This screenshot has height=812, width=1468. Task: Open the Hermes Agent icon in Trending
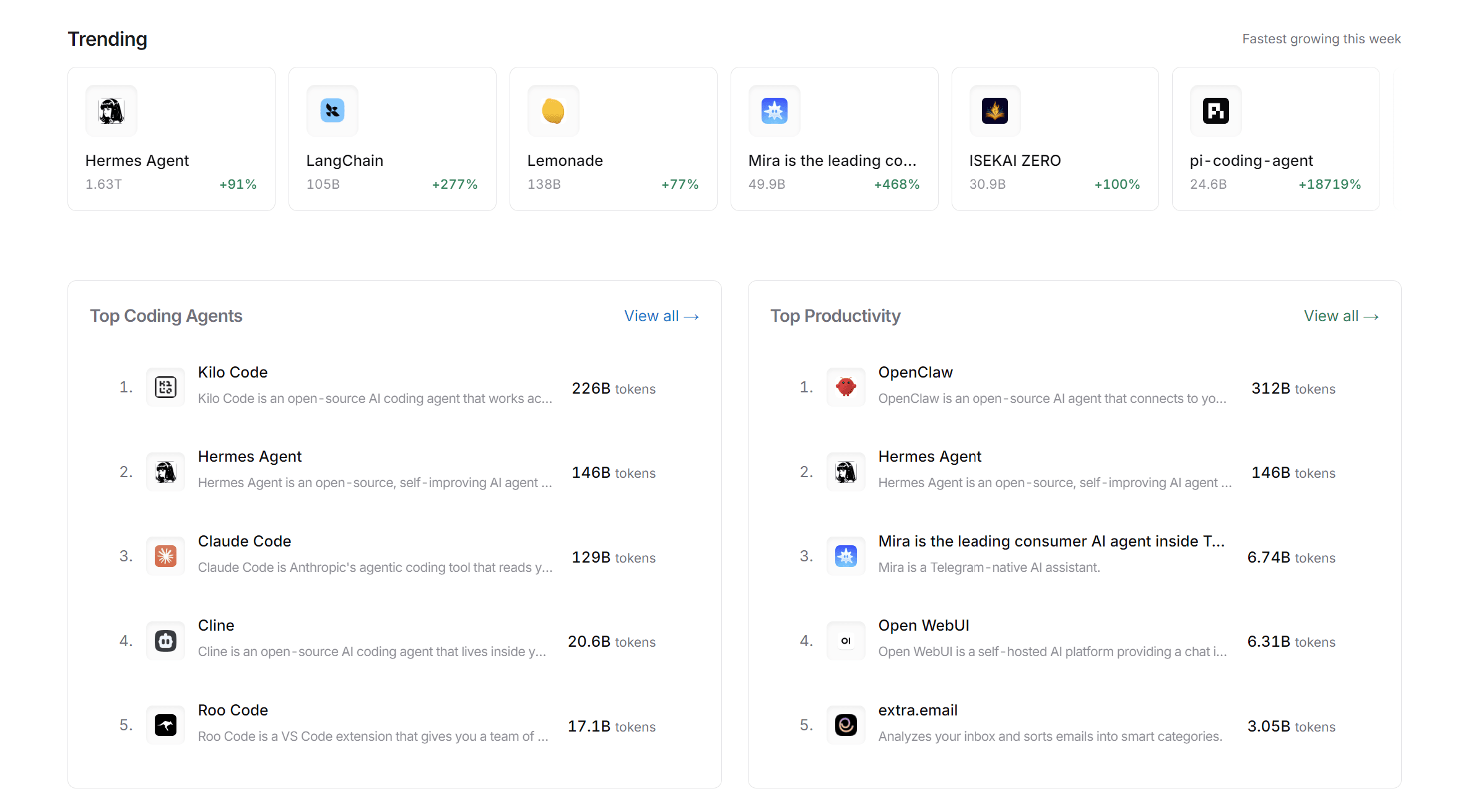(x=111, y=111)
